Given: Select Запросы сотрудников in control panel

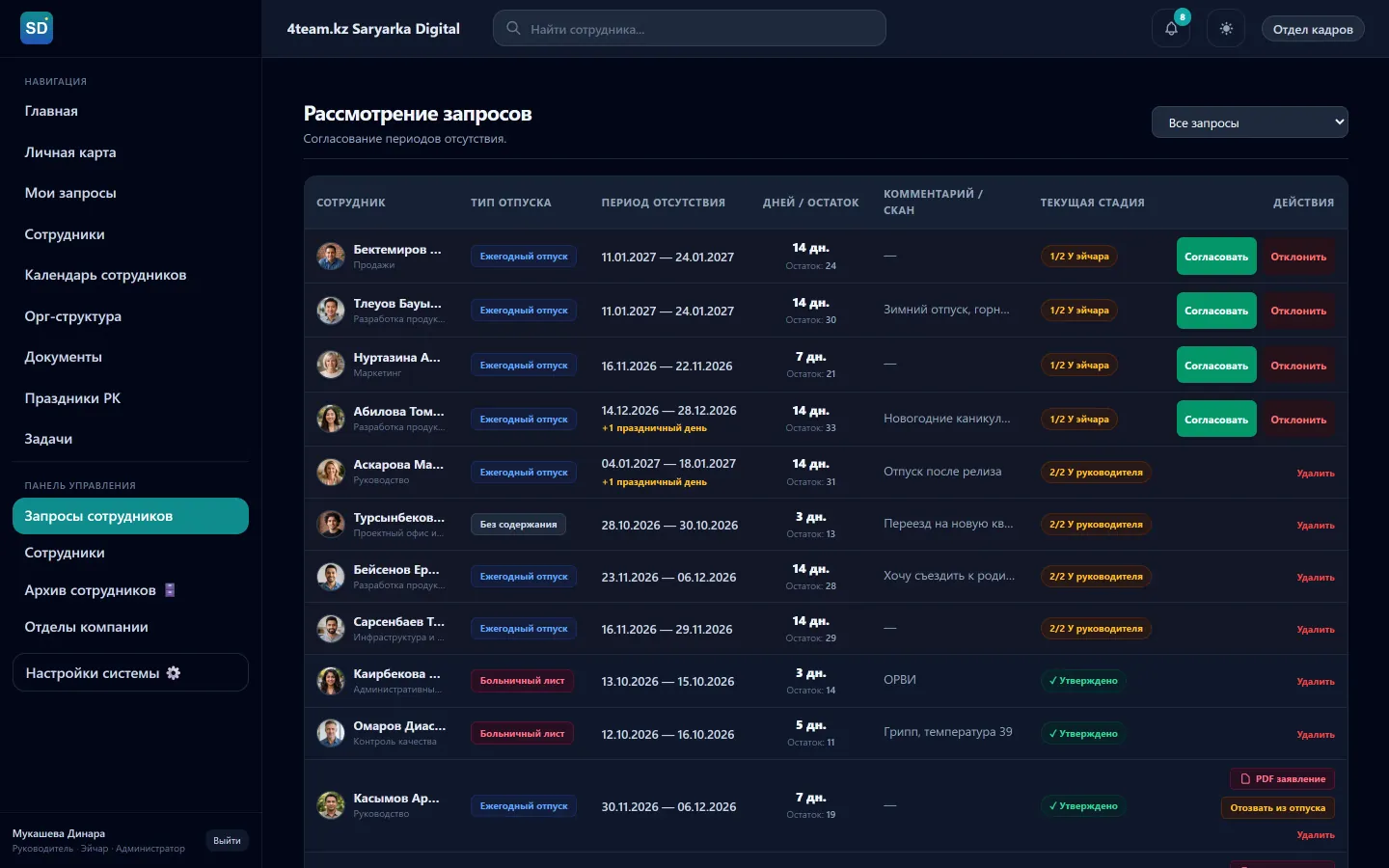Looking at the screenshot, I should 130,516.
